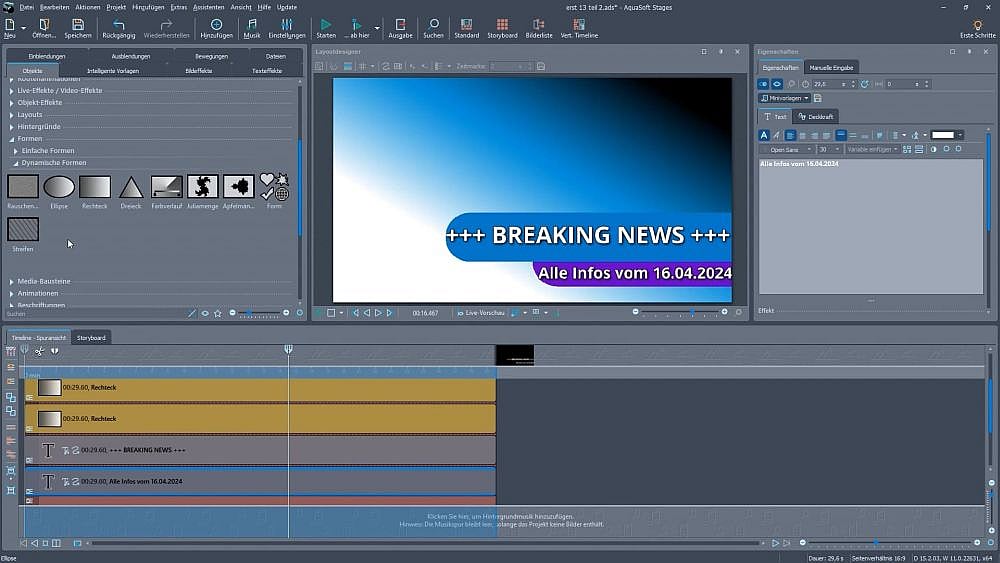The image size is (1000, 563).
Task: Select the BREAKING NEWS text track
Action: click(x=260, y=450)
